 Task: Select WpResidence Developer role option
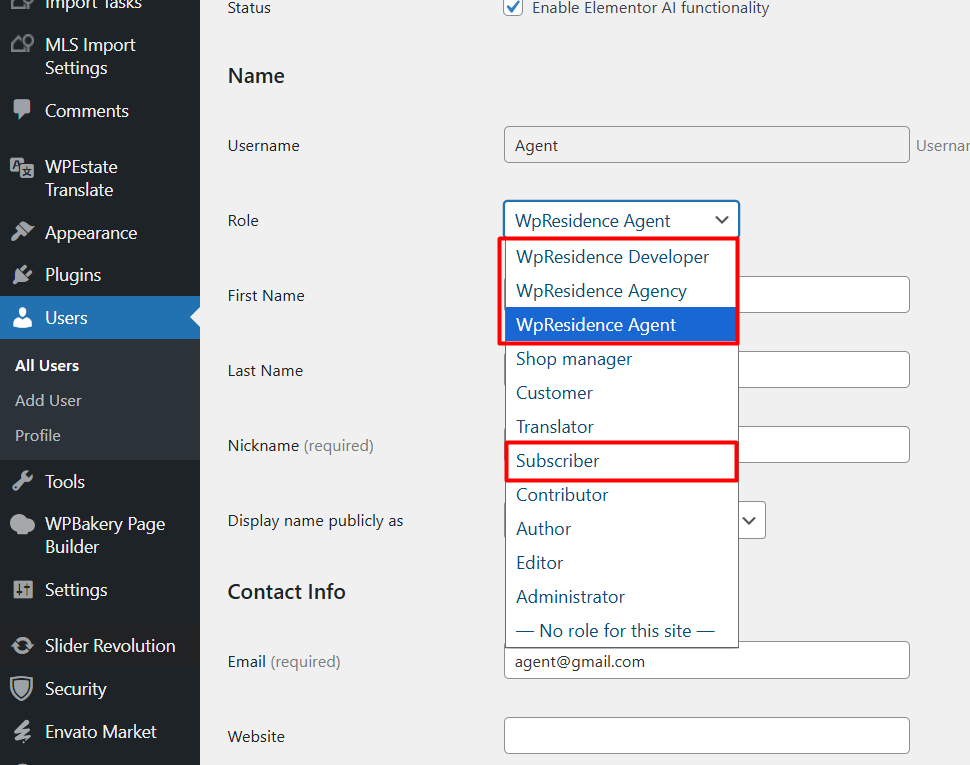[x=621, y=257]
